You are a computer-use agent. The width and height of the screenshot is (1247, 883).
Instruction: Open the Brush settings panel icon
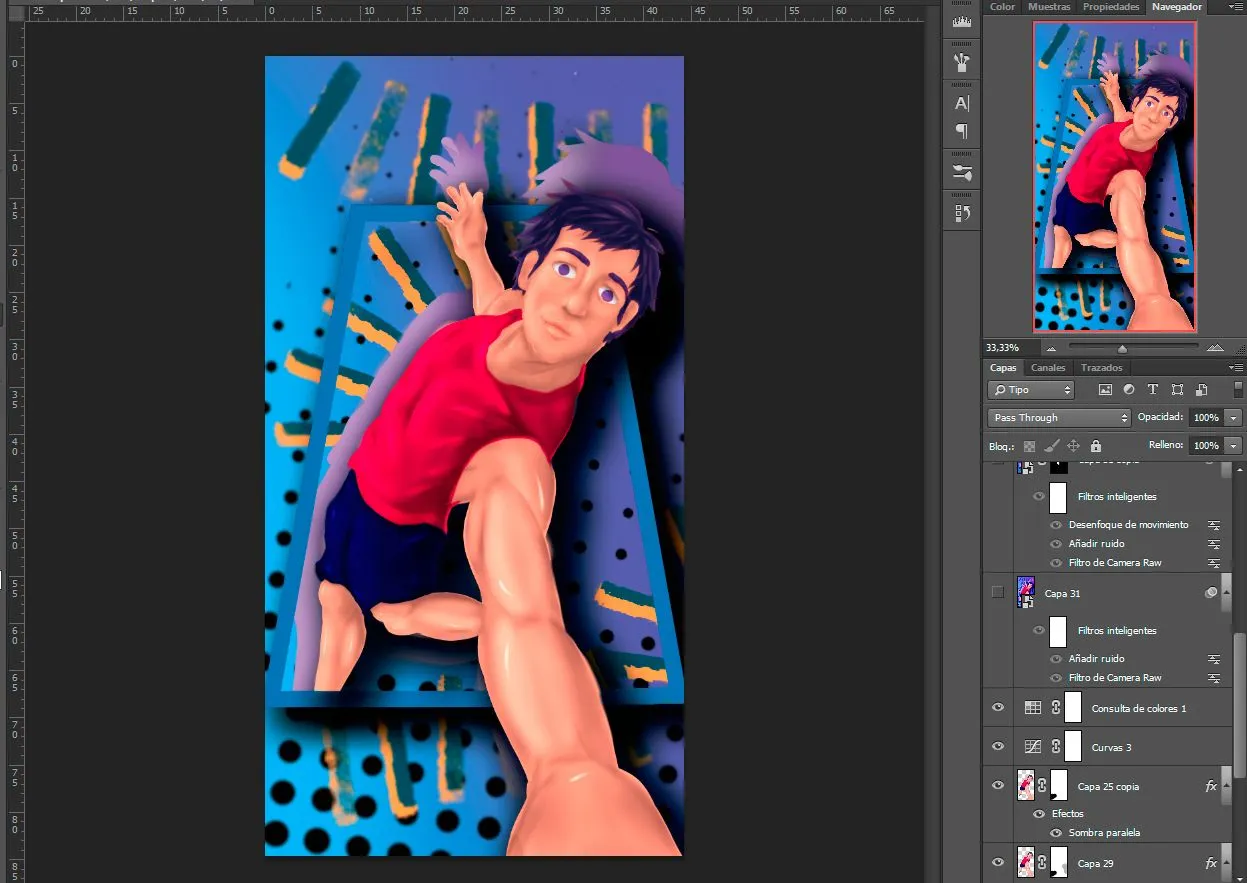coord(962,172)
